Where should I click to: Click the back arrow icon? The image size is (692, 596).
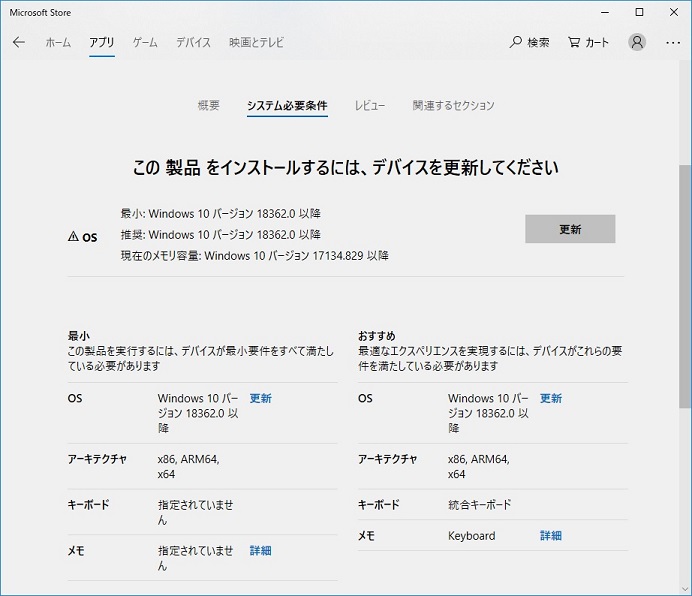tap(19, 42)
